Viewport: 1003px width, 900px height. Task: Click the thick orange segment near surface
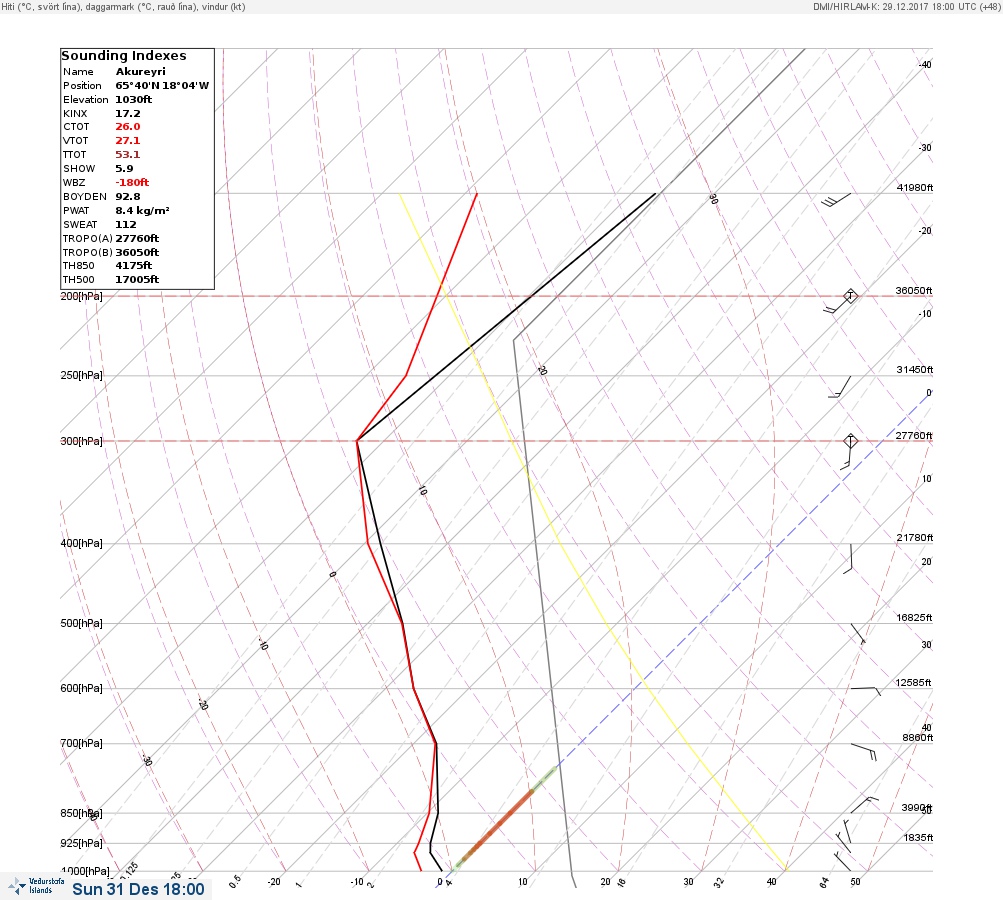(498, 824)
